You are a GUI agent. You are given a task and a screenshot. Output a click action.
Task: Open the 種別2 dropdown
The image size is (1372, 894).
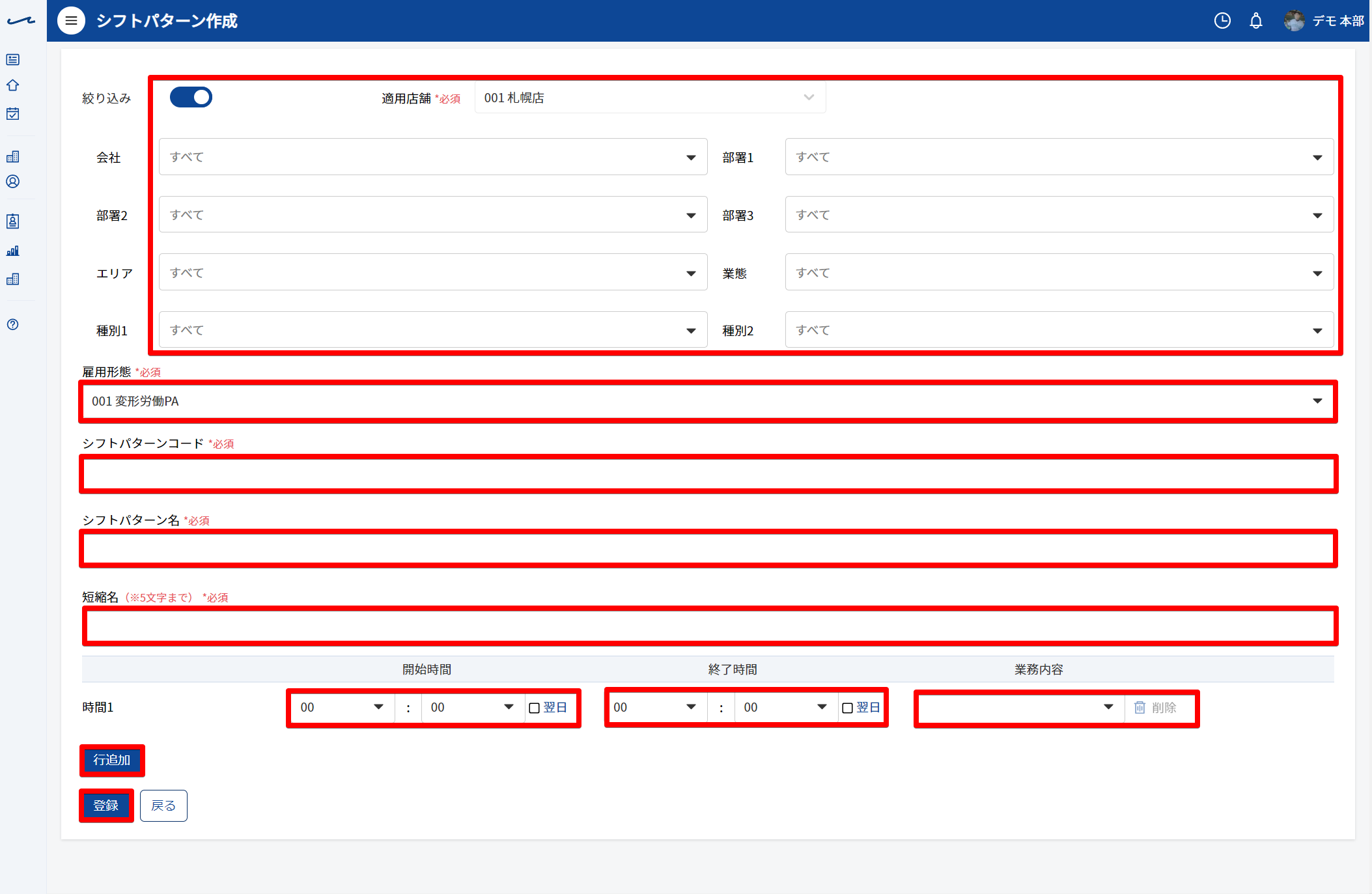point(1059,330)
